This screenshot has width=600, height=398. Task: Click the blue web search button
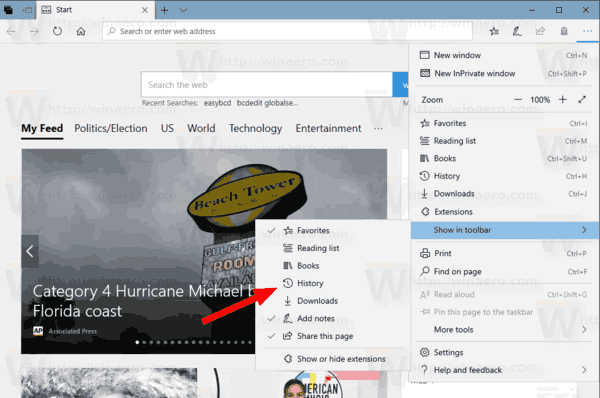pos(401,85)
